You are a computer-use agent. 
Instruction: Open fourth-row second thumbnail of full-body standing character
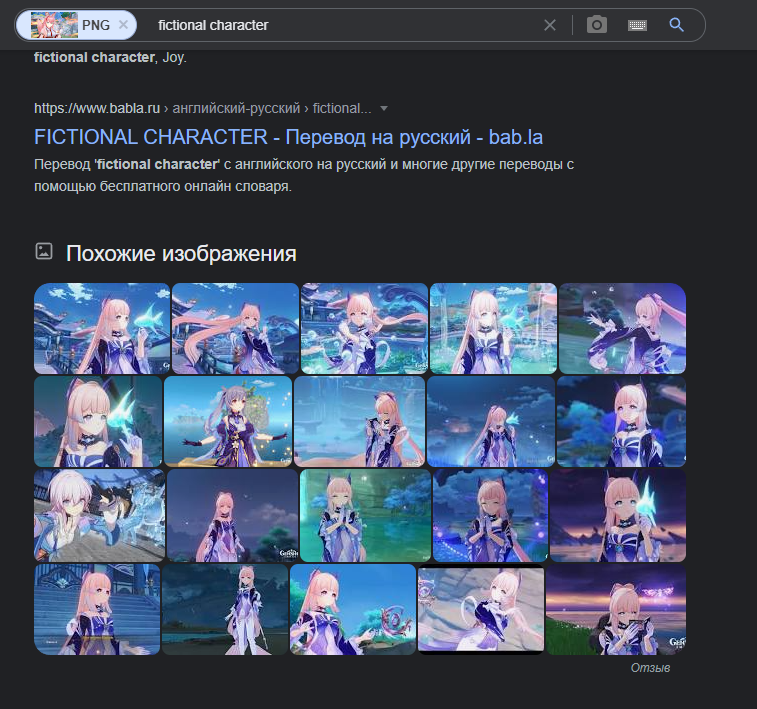(x=225, y=609)
